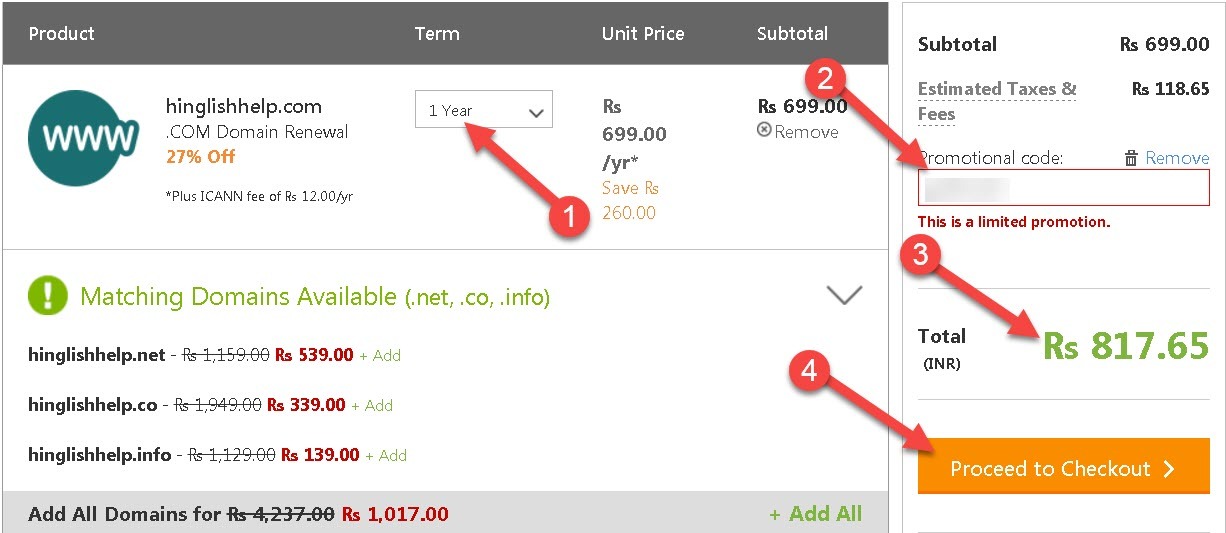The height and width of the screenshot is (533, 1226).
Task: Click the green exclamation Matching Domains icon
Action: [48, 296]
